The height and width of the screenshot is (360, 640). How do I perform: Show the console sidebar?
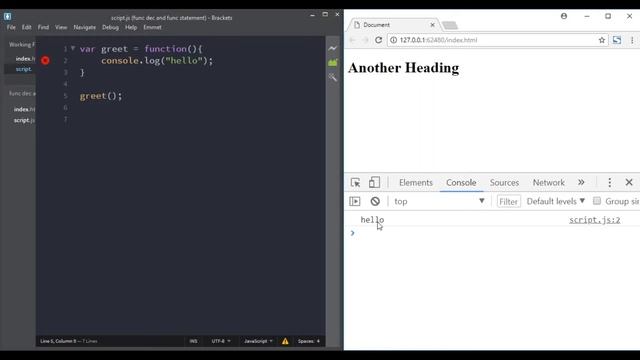tap(355, 201)
